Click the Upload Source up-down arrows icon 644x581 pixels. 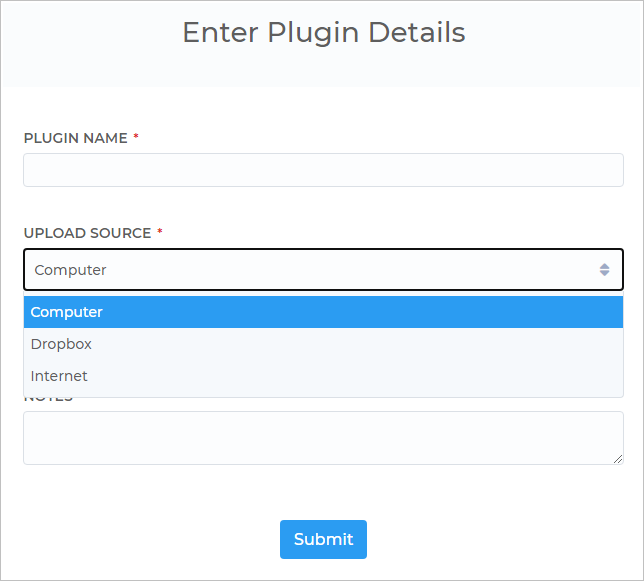pyautogui.click(x=604, y=270)
